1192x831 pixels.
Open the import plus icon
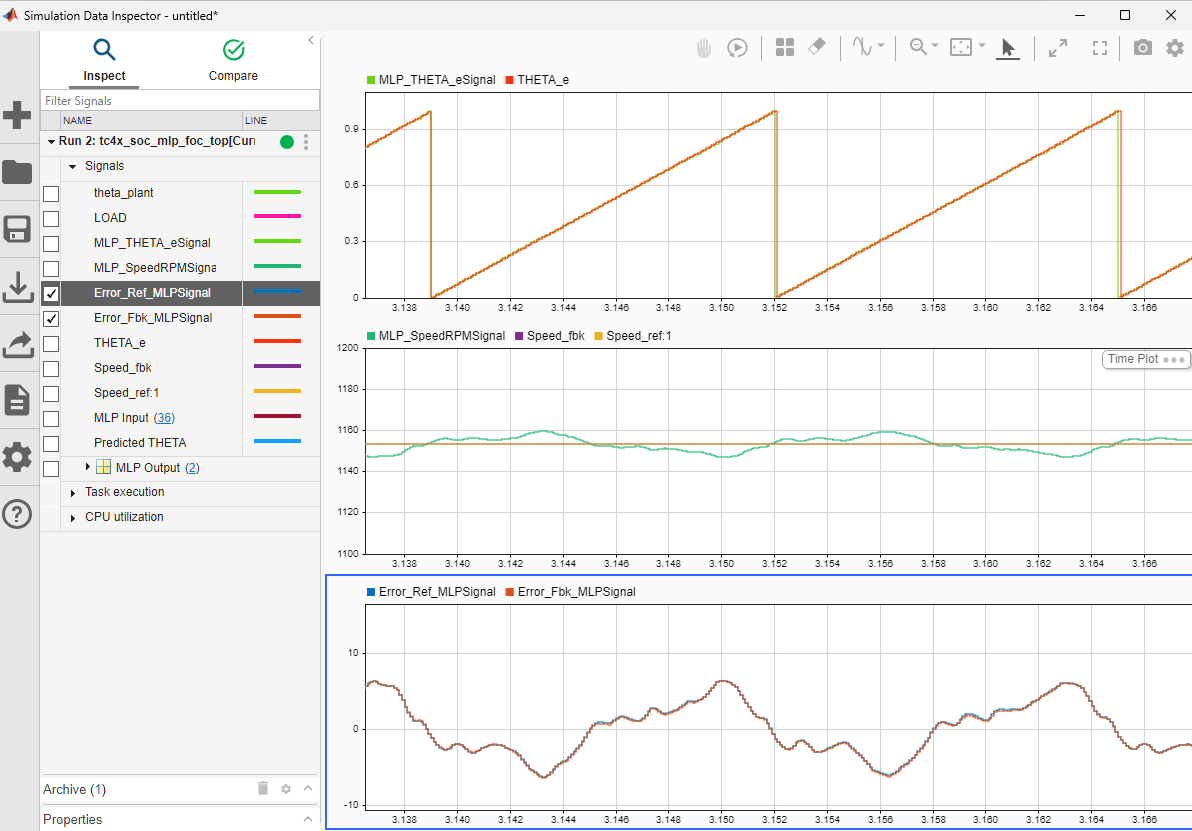click(18, 115)
